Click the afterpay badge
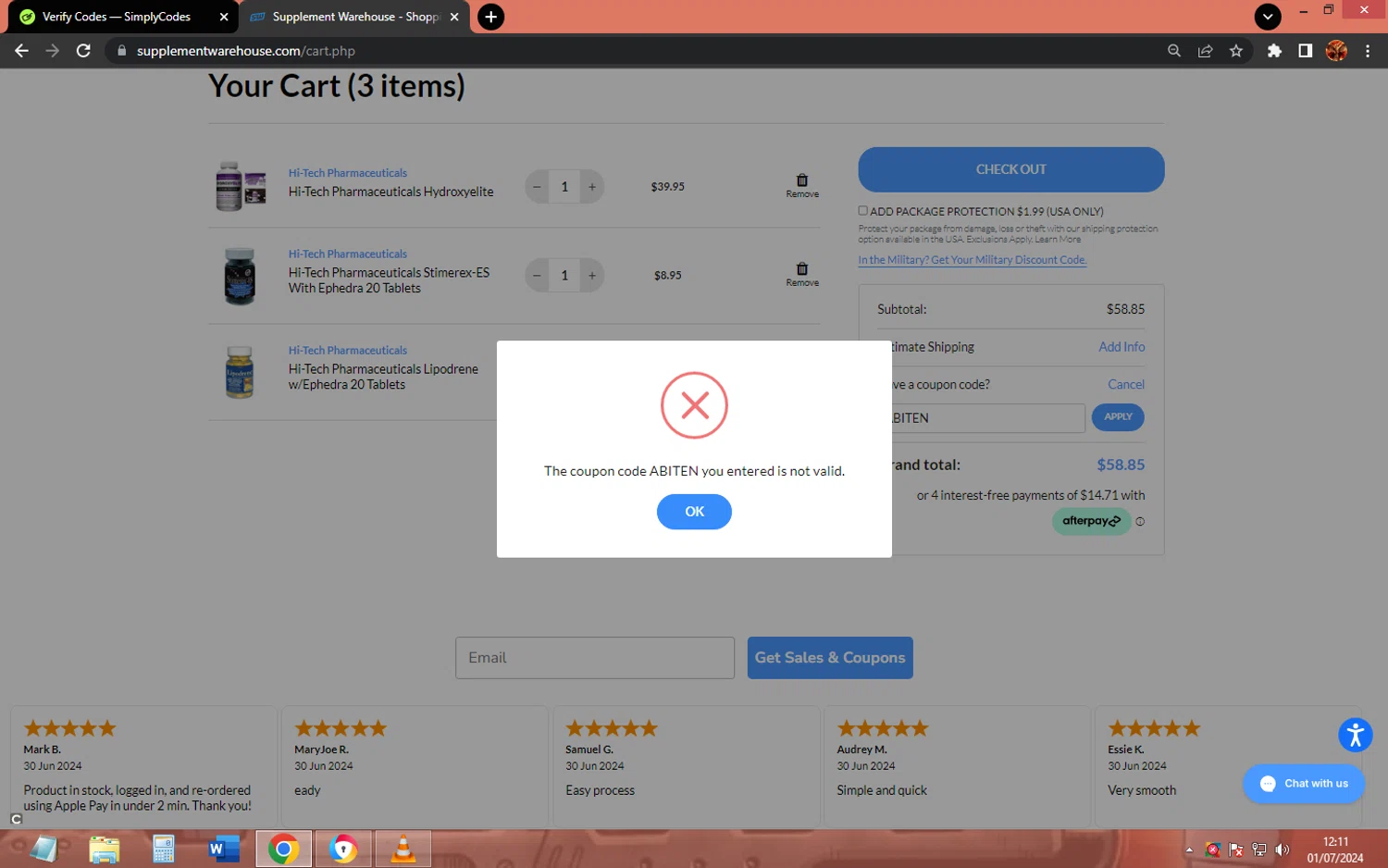Image resolution: width=1388 pixels, height=868 pixels. coord(1091,521)
